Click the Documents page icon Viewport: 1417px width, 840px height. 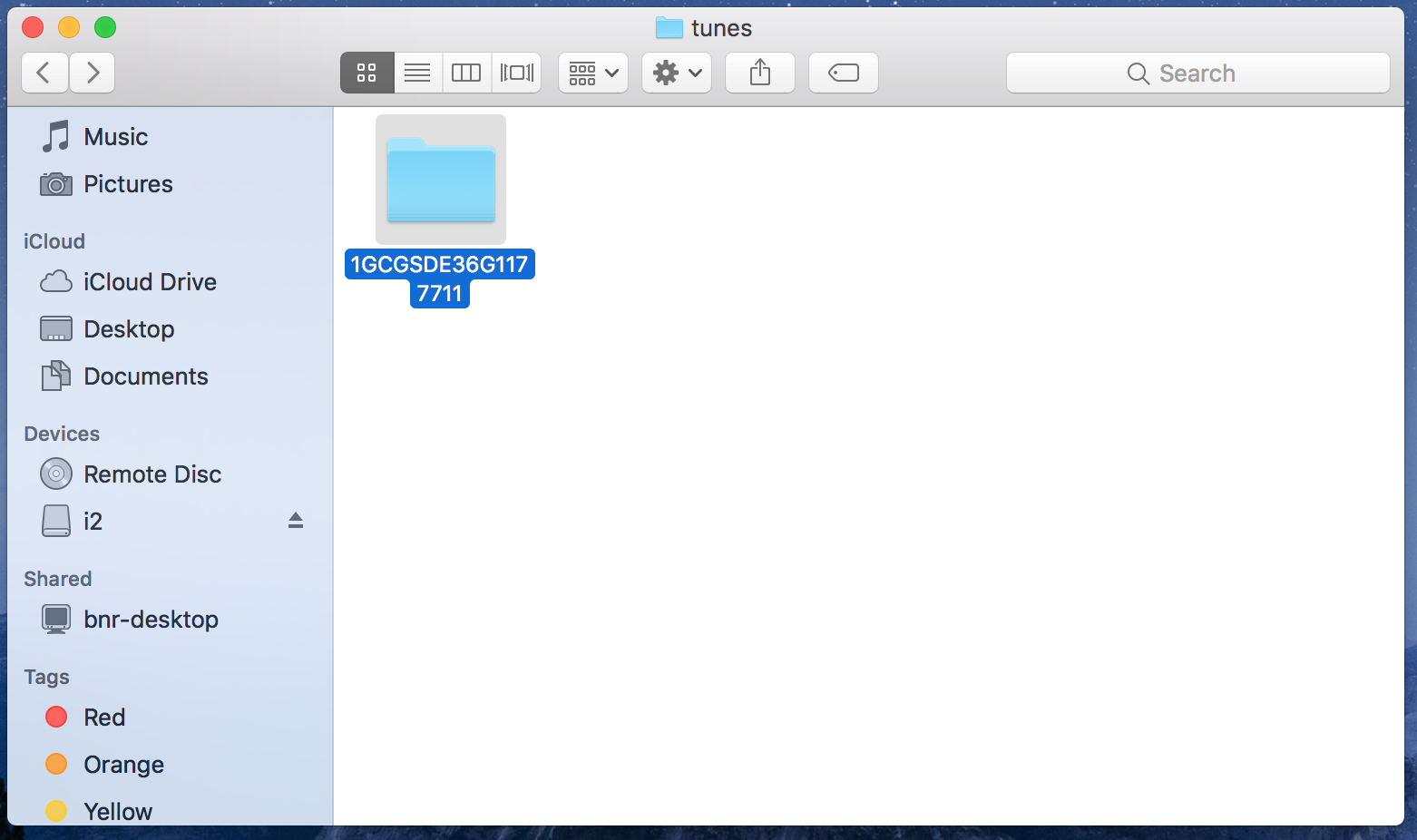coord(56,376)
